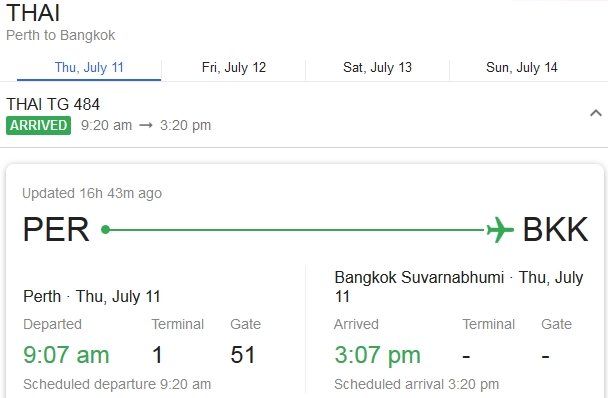The image size is (608, 398).
Task: Click the green flight progress line
Action: (297, 230)
